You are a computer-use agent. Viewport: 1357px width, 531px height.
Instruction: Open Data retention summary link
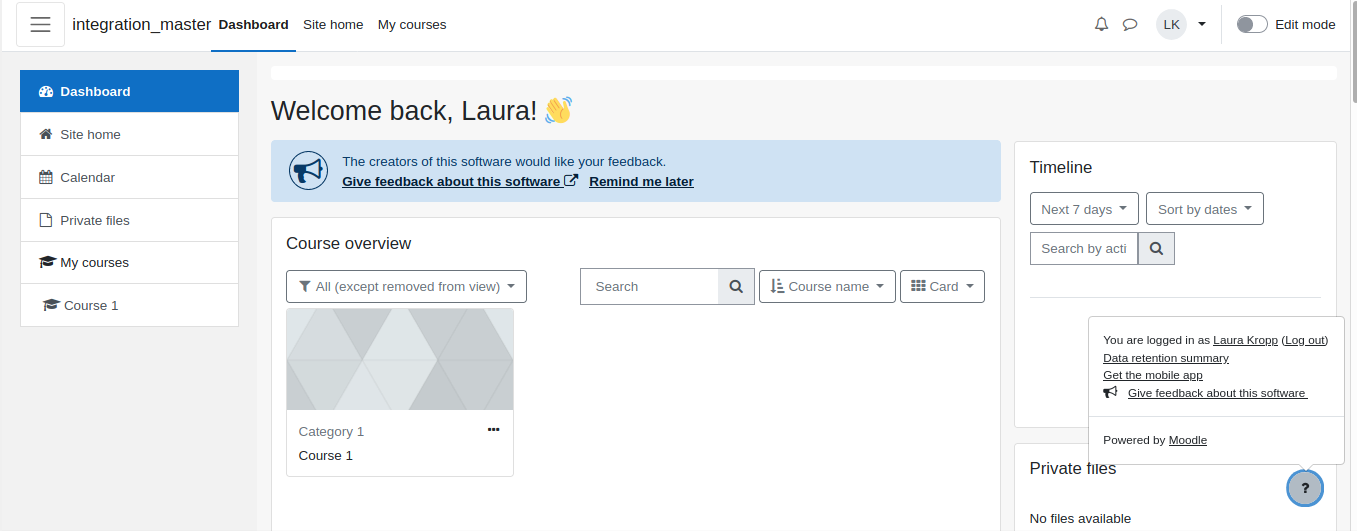coord(1166,358)
